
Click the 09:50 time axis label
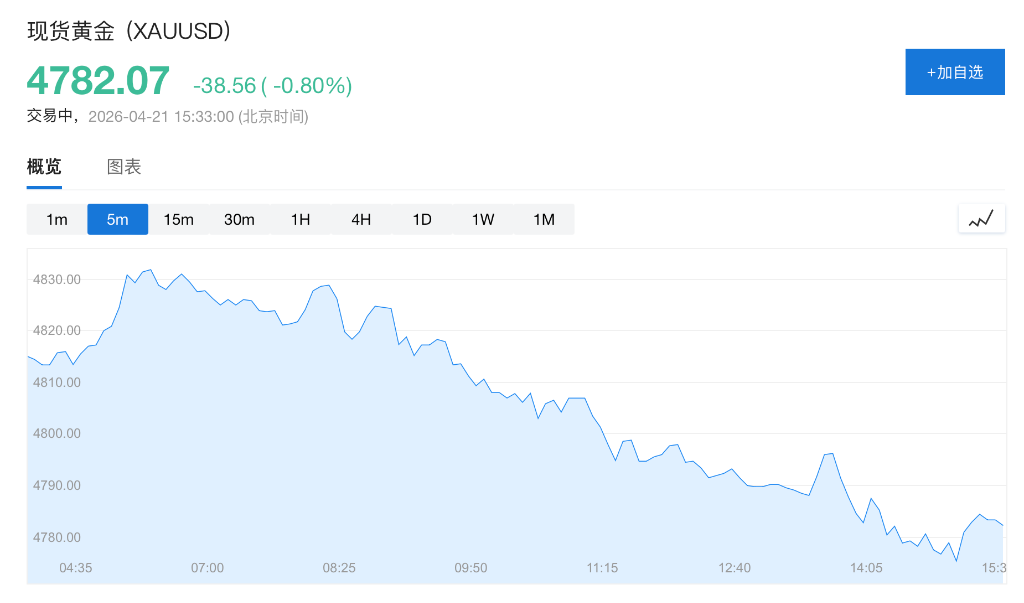pos(470,568)
